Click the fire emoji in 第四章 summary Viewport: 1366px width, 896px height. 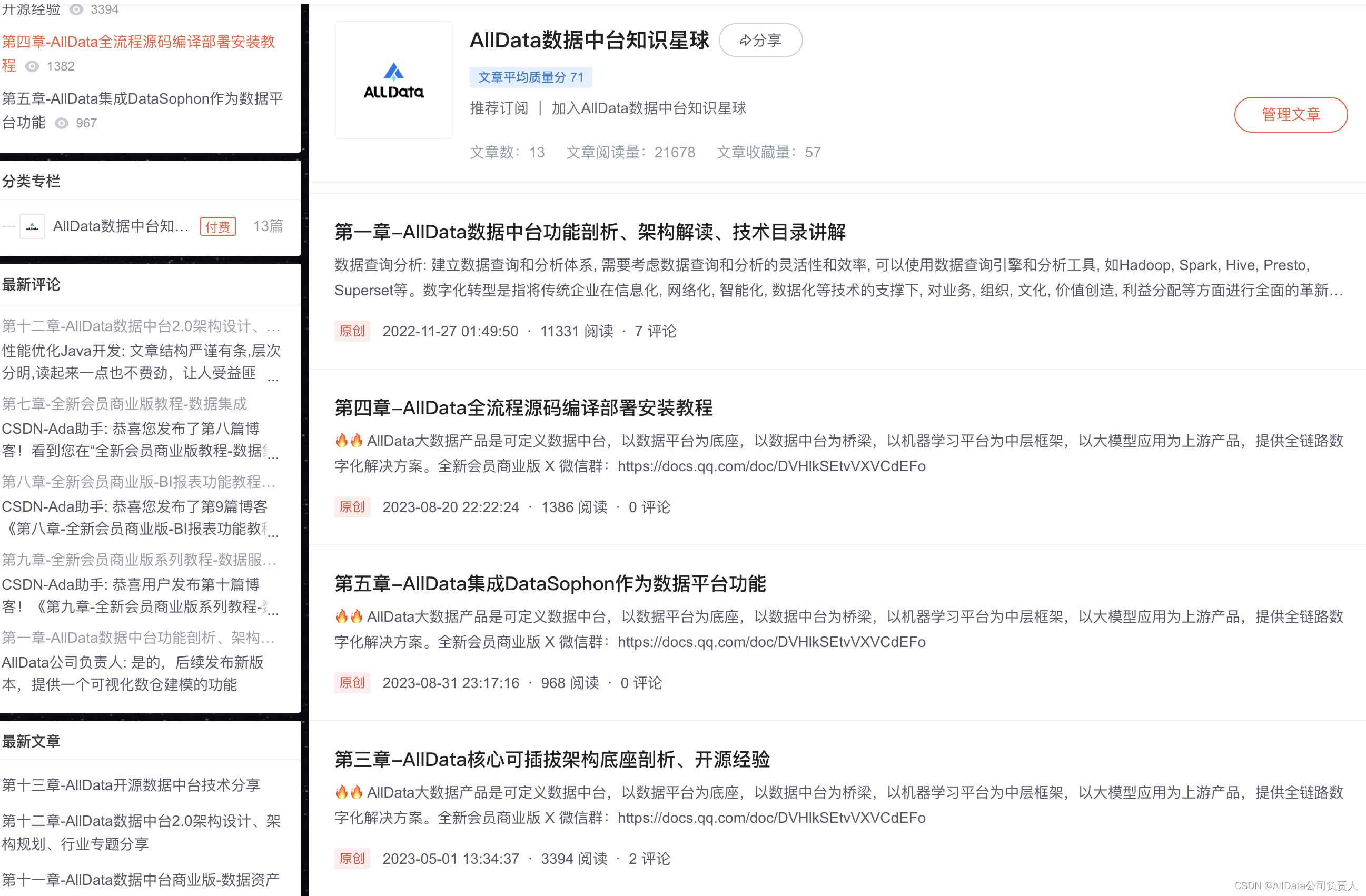349,441
